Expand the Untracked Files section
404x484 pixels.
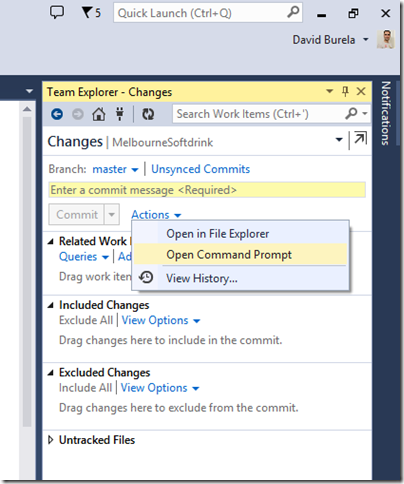click(x=51, y=440)
